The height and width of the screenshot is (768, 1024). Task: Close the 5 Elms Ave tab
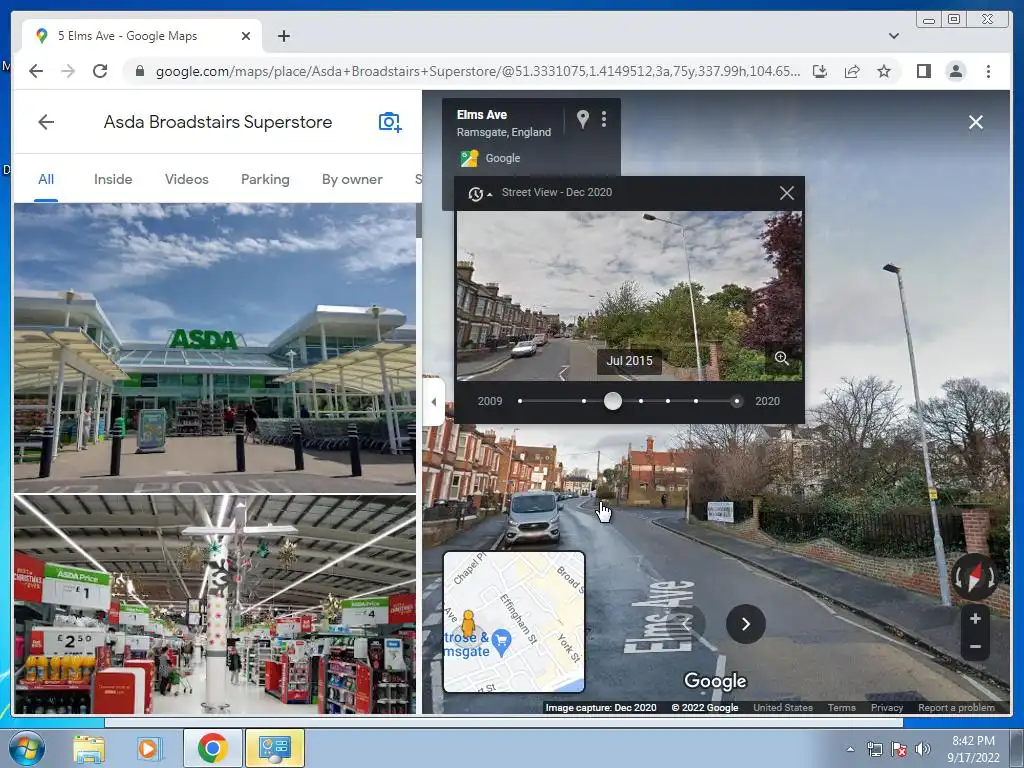point(246,37)
